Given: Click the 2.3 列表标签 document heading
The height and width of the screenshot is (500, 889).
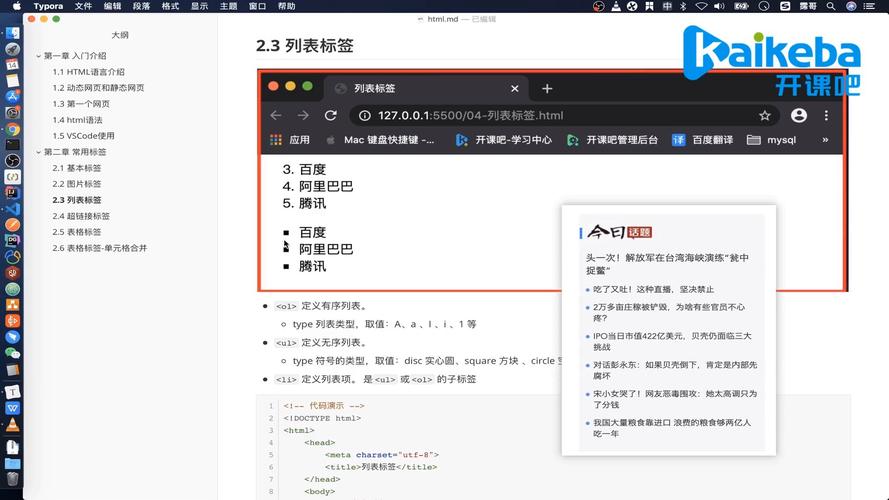Looking at the screenshot, I should pos(305,46).
